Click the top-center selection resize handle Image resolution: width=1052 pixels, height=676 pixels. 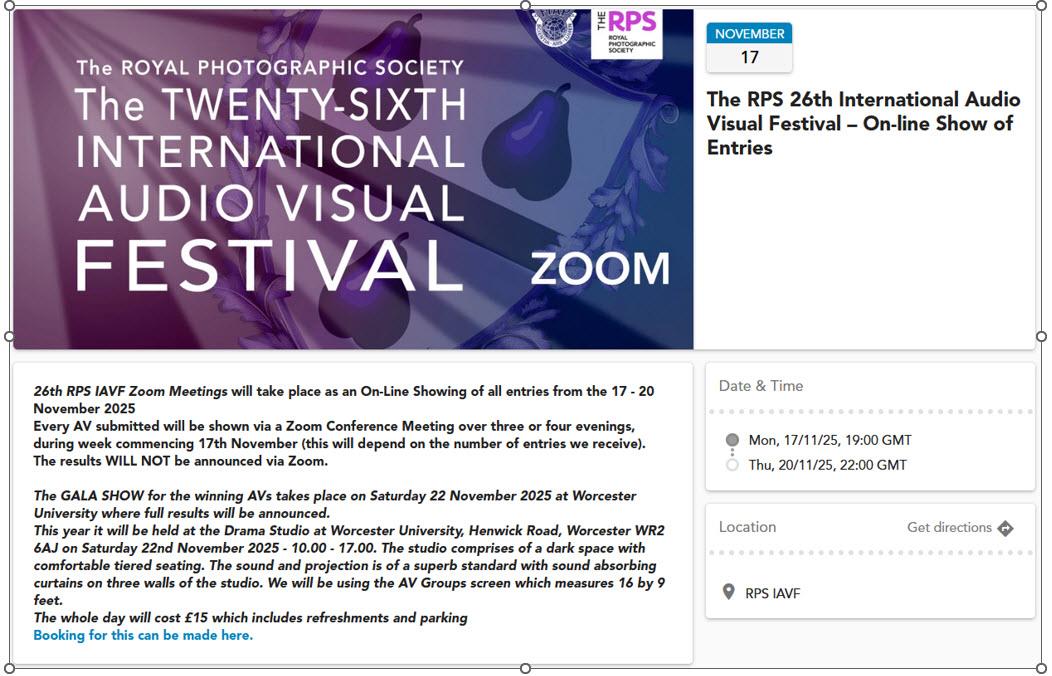526,5
